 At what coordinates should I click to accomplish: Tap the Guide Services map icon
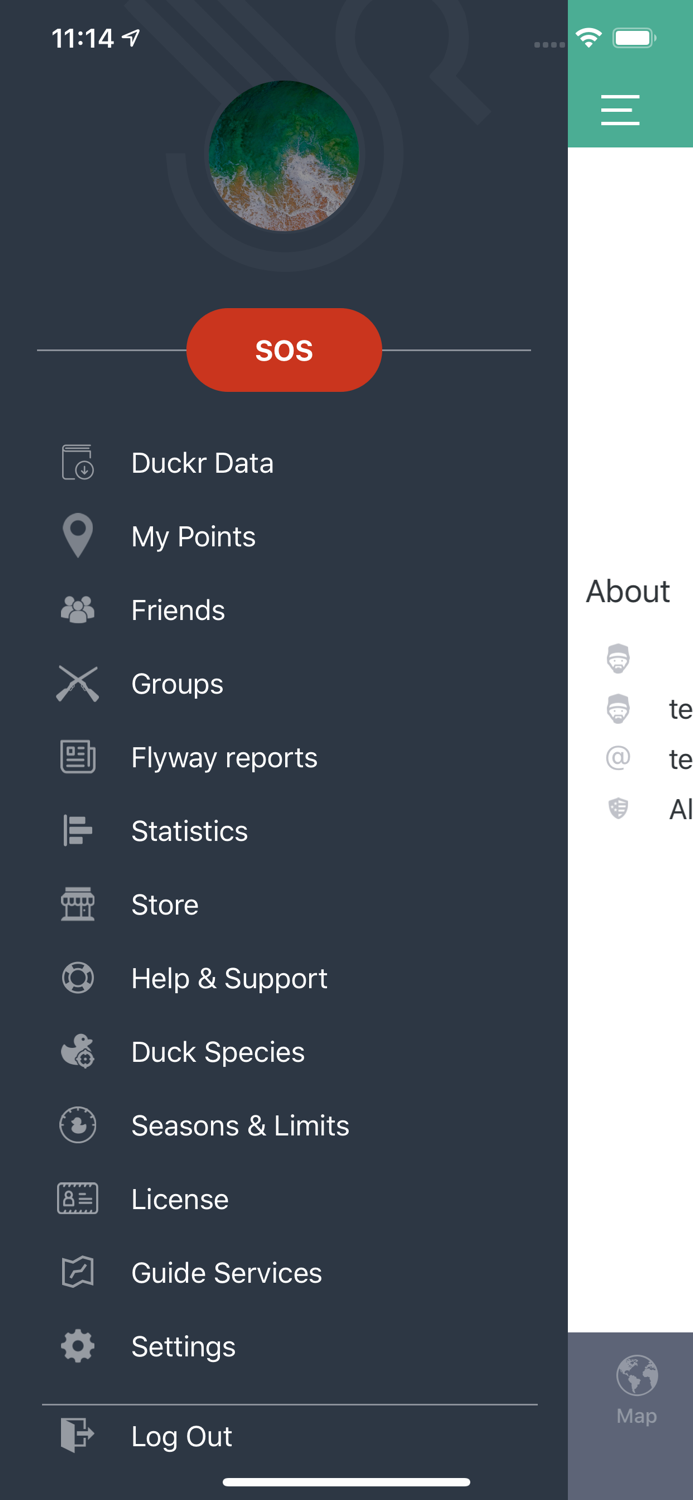(x=77, y=1272)
